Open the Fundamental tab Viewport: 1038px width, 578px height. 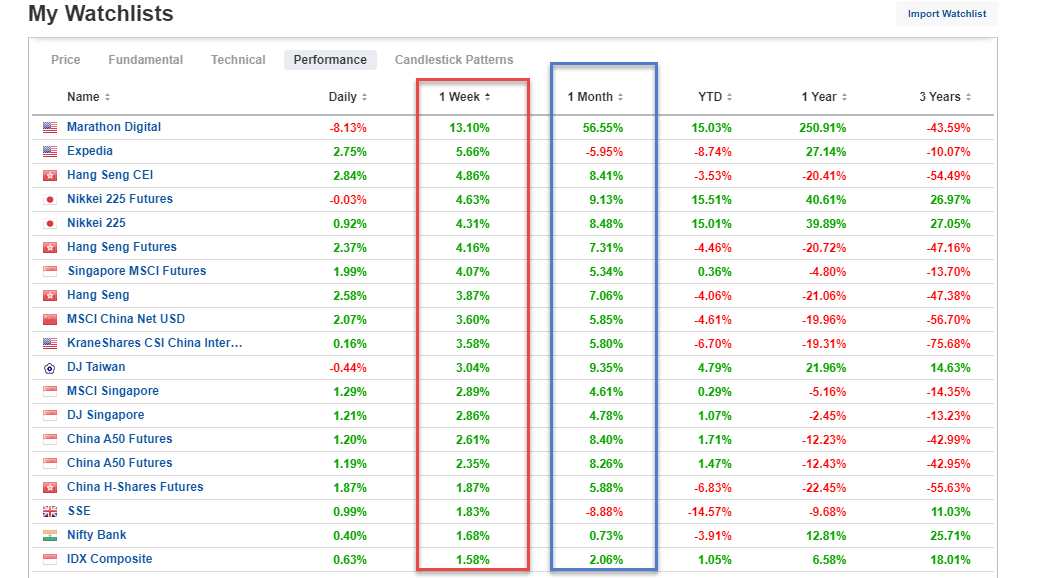pyautogui.click(x=146, y=60)
